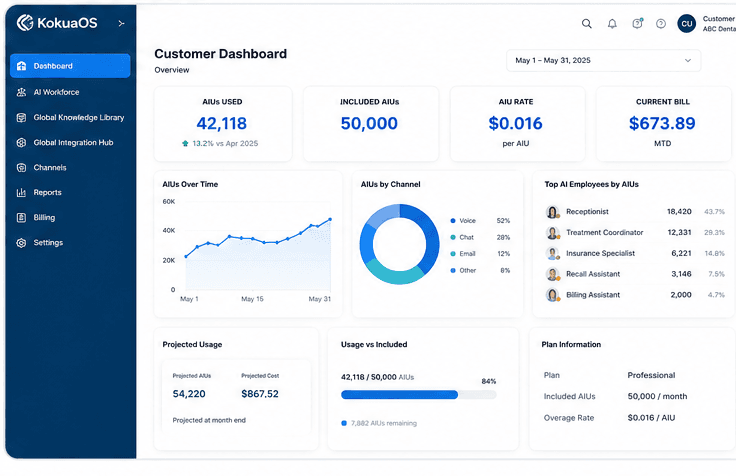Click the Usage vs Included progress bar
Viewport: 736px width, 476px height.
(x=418, y=395)
